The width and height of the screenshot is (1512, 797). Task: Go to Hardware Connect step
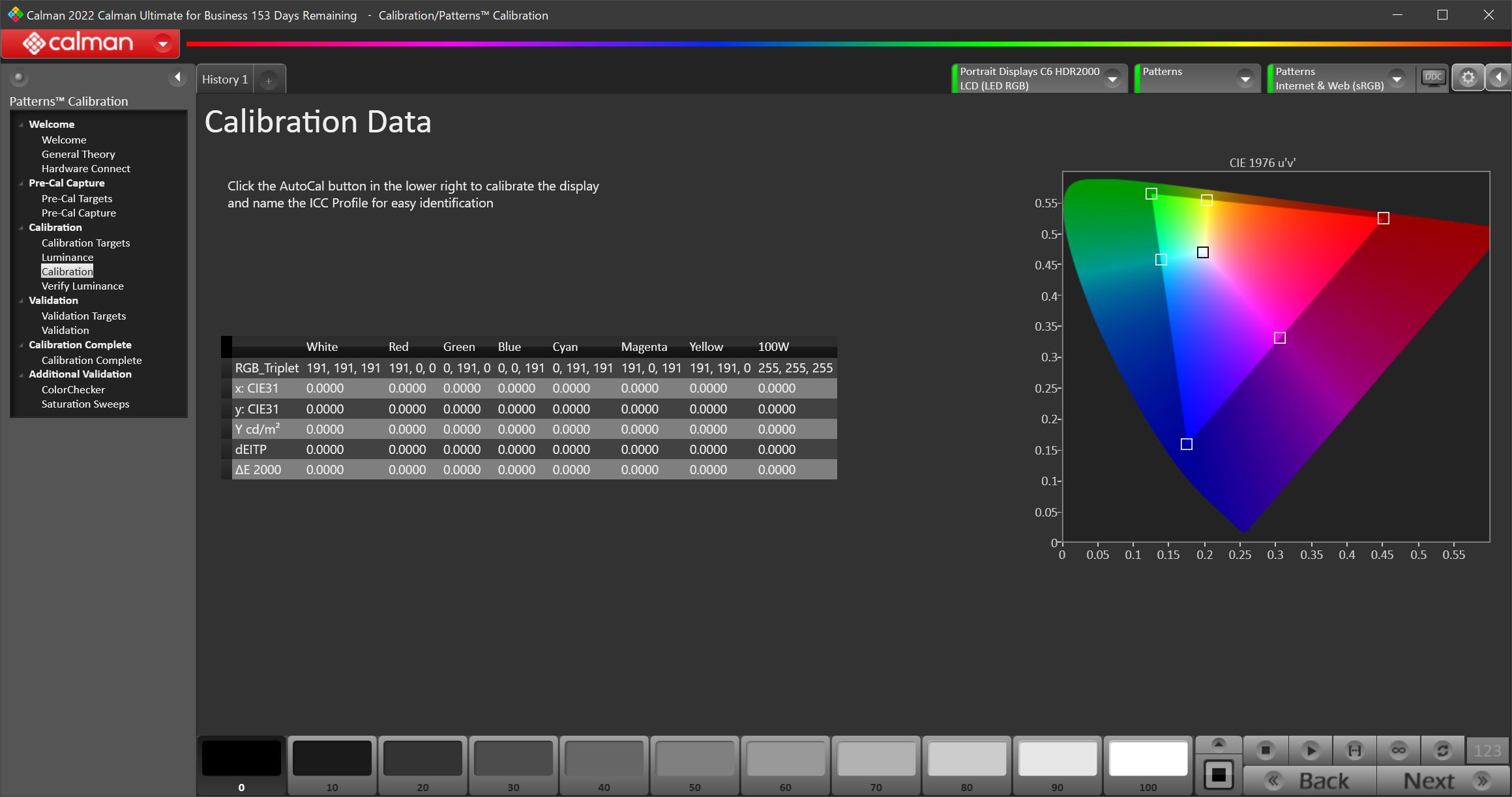click(x=85, y=168)
